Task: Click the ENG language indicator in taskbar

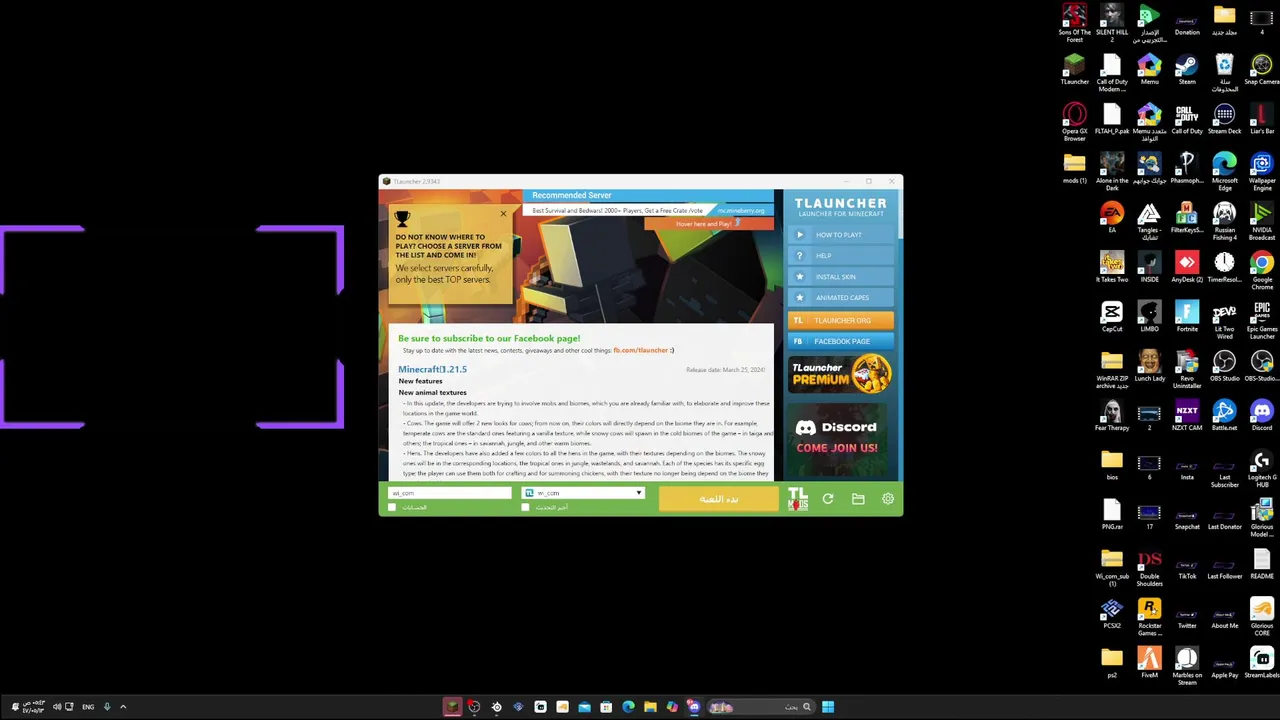Action: coord(88,707)
